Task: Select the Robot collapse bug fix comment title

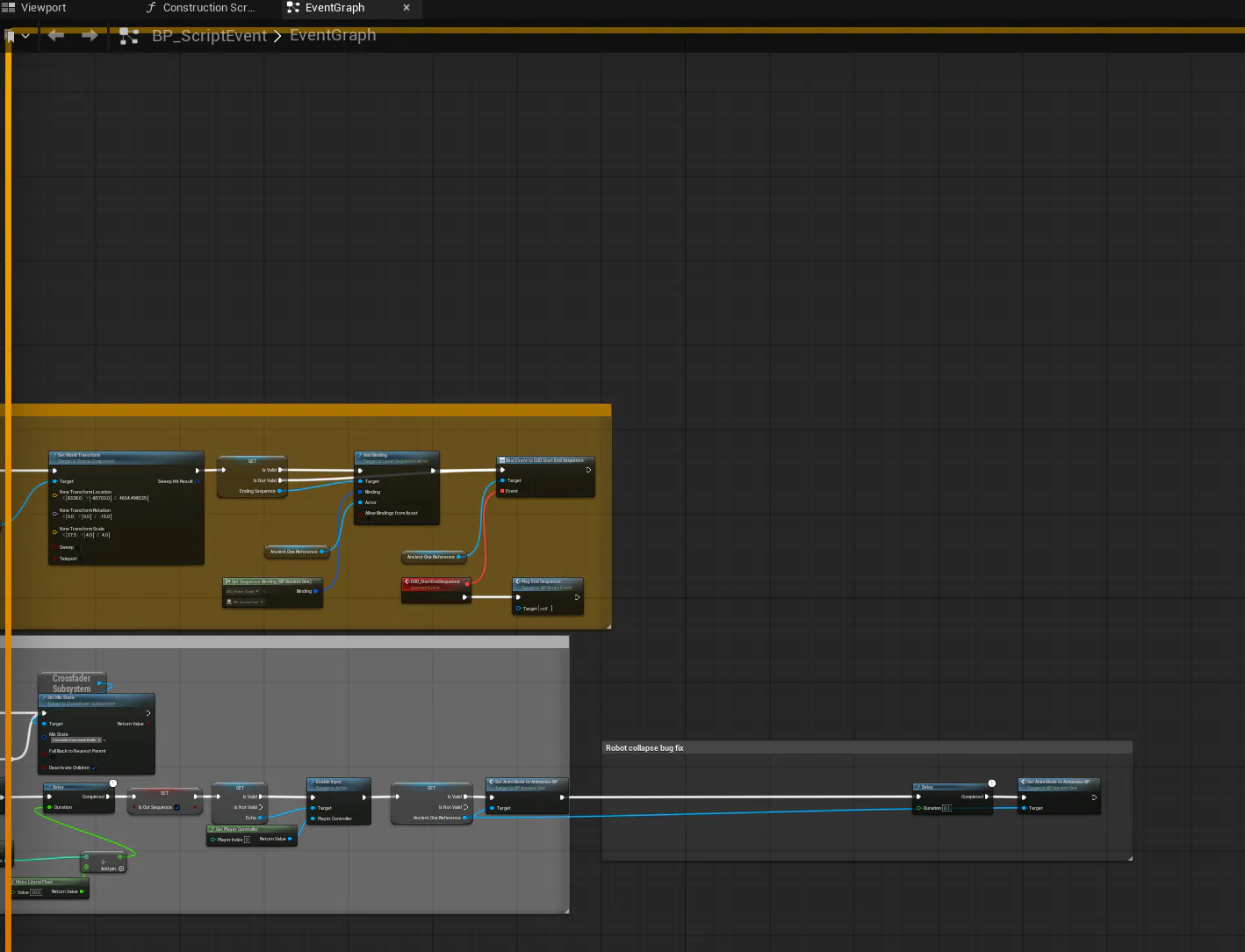Action: point(644,748)
